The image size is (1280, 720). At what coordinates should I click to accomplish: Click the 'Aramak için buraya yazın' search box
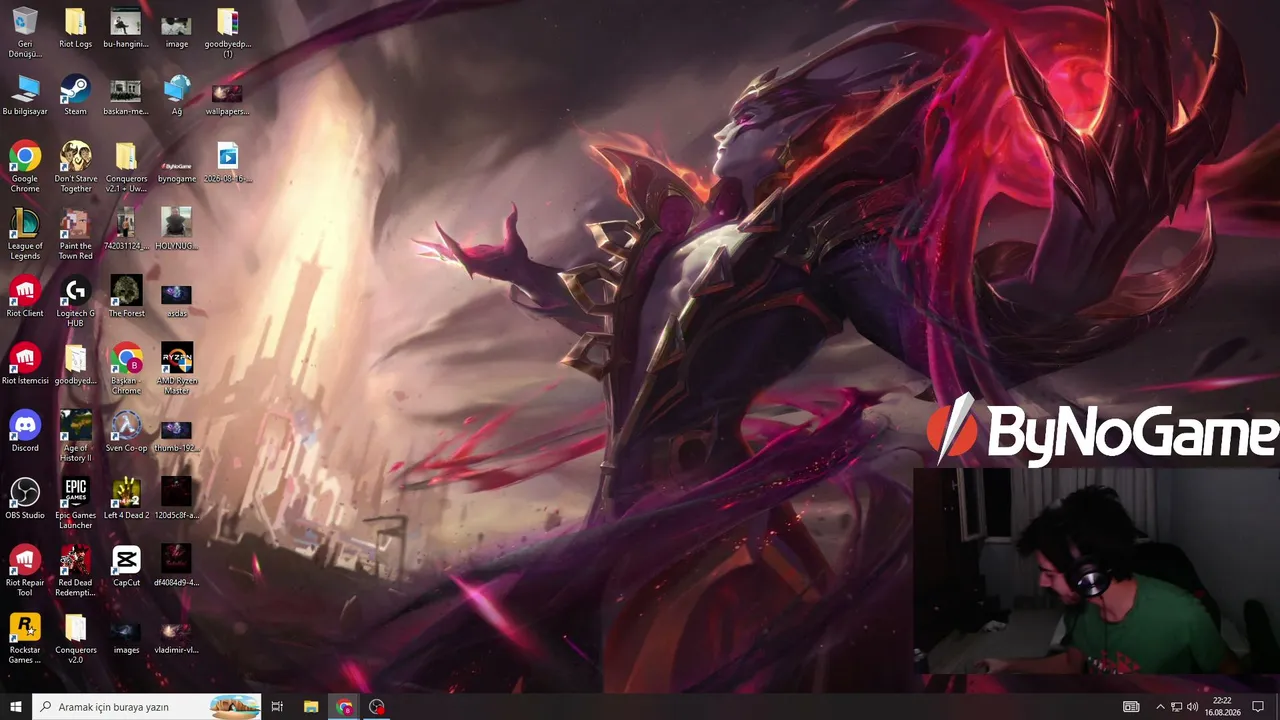coord(147,707)
